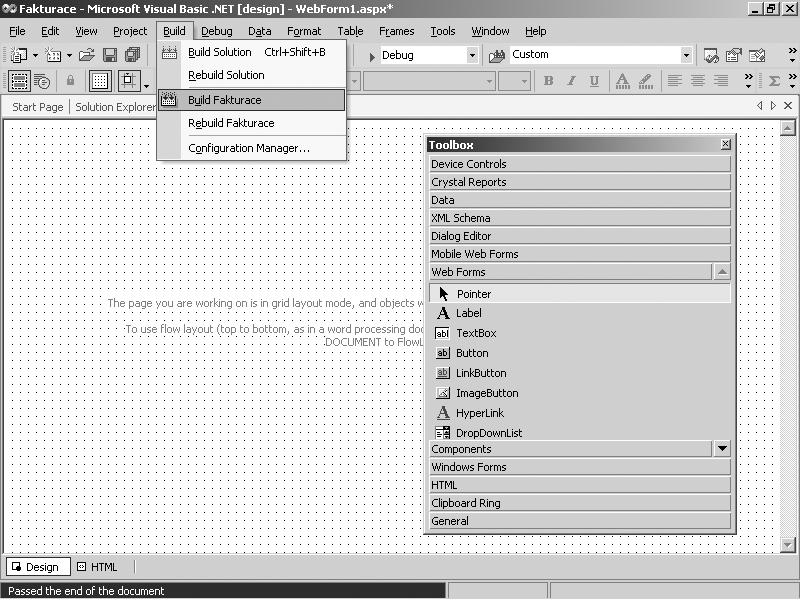800x600 pixels.
Task: Click the Background Color highlighter icon
Action: (x=645, y=81)
